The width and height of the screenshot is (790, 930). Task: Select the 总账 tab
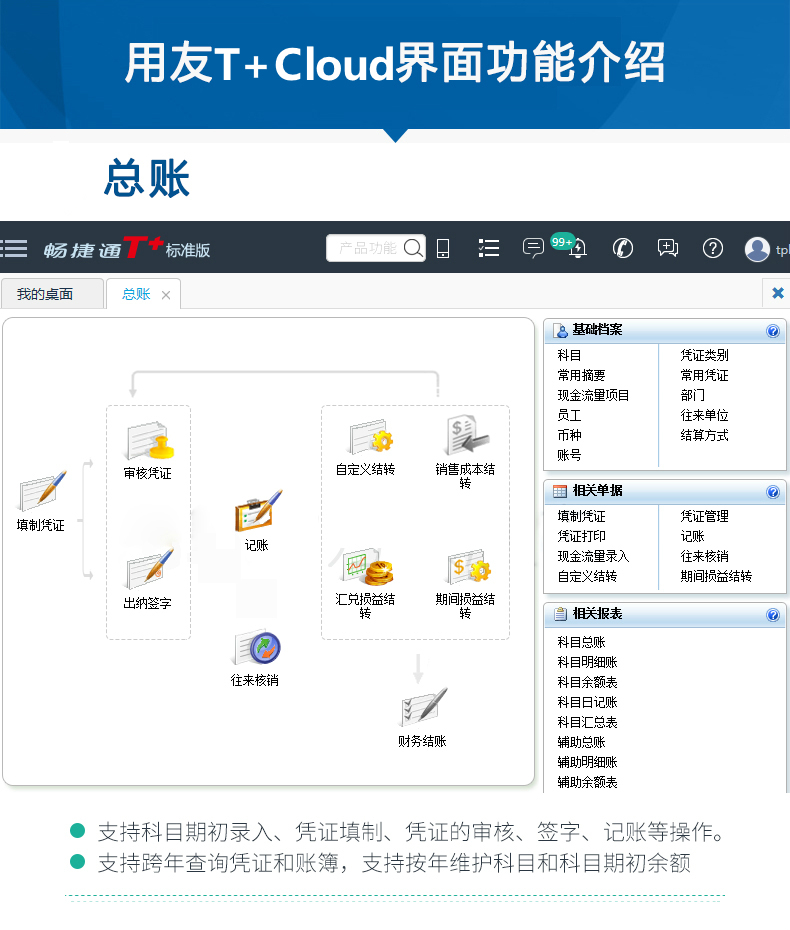point(136,294)
